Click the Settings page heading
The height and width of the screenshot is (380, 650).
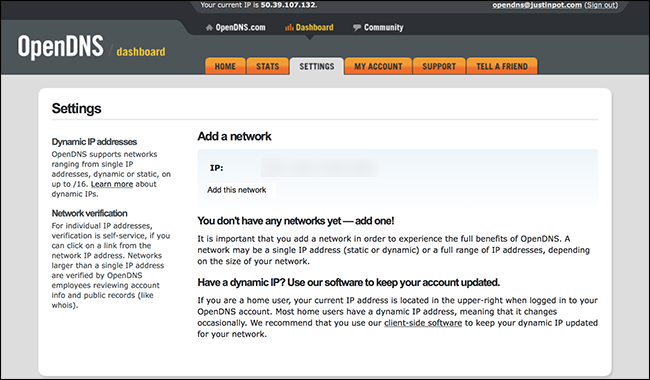pyautogui.click(x=76, y=109)
